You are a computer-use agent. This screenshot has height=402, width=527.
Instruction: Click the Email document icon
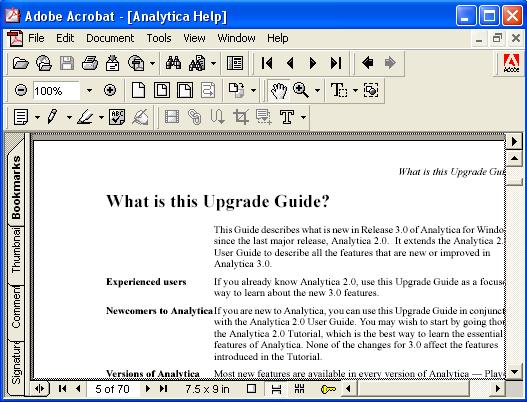pyautogui.click(x=112, y=63)
